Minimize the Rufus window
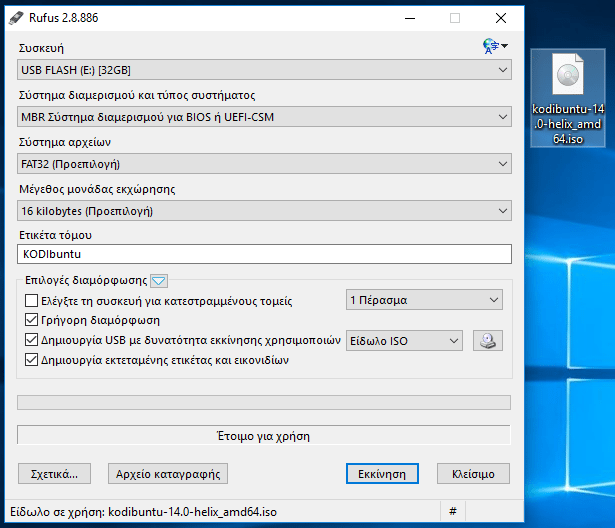Image resolution: width=615 pixels, height=528 pixels. (410, 18)
